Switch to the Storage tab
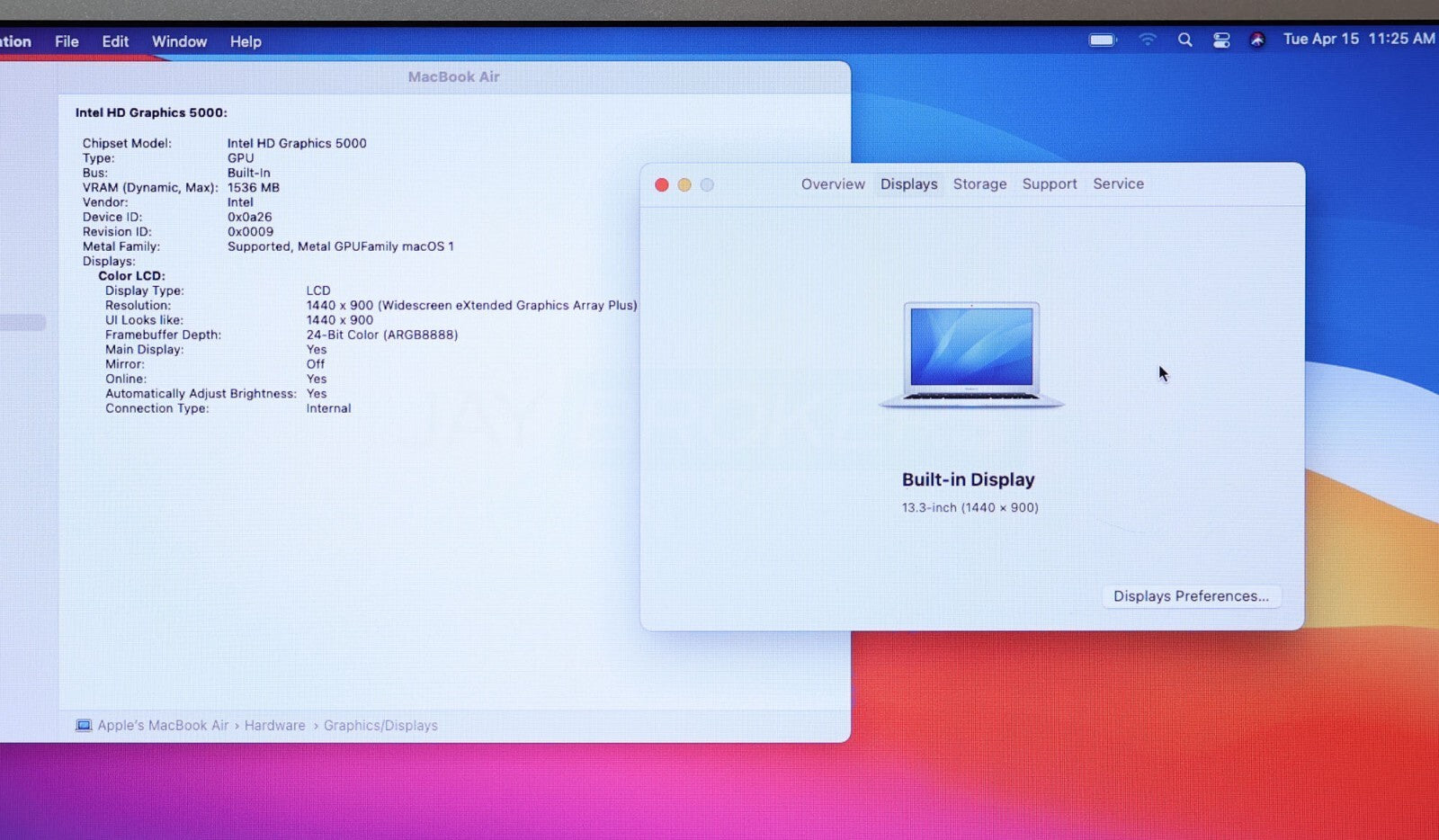 (x=979, y=183)
